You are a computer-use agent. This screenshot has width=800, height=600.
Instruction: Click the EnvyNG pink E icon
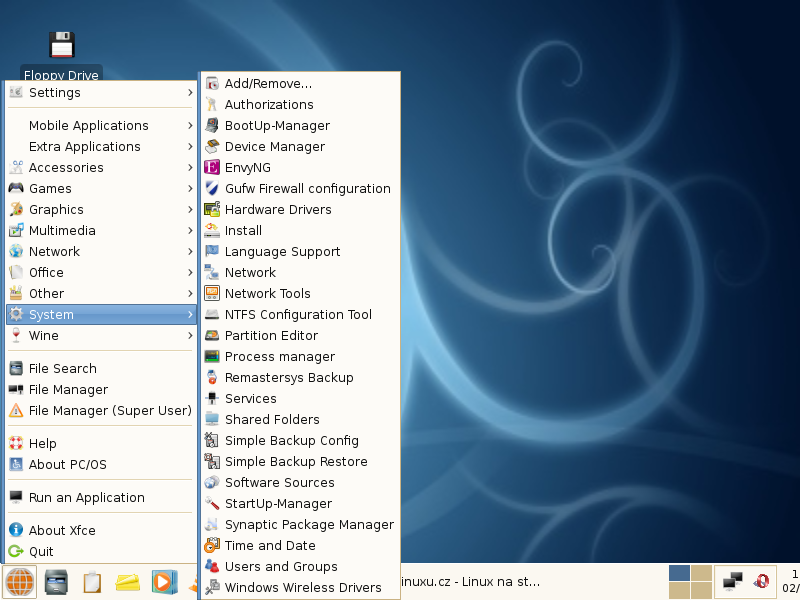pyautogui.click(x=212, y=167)
